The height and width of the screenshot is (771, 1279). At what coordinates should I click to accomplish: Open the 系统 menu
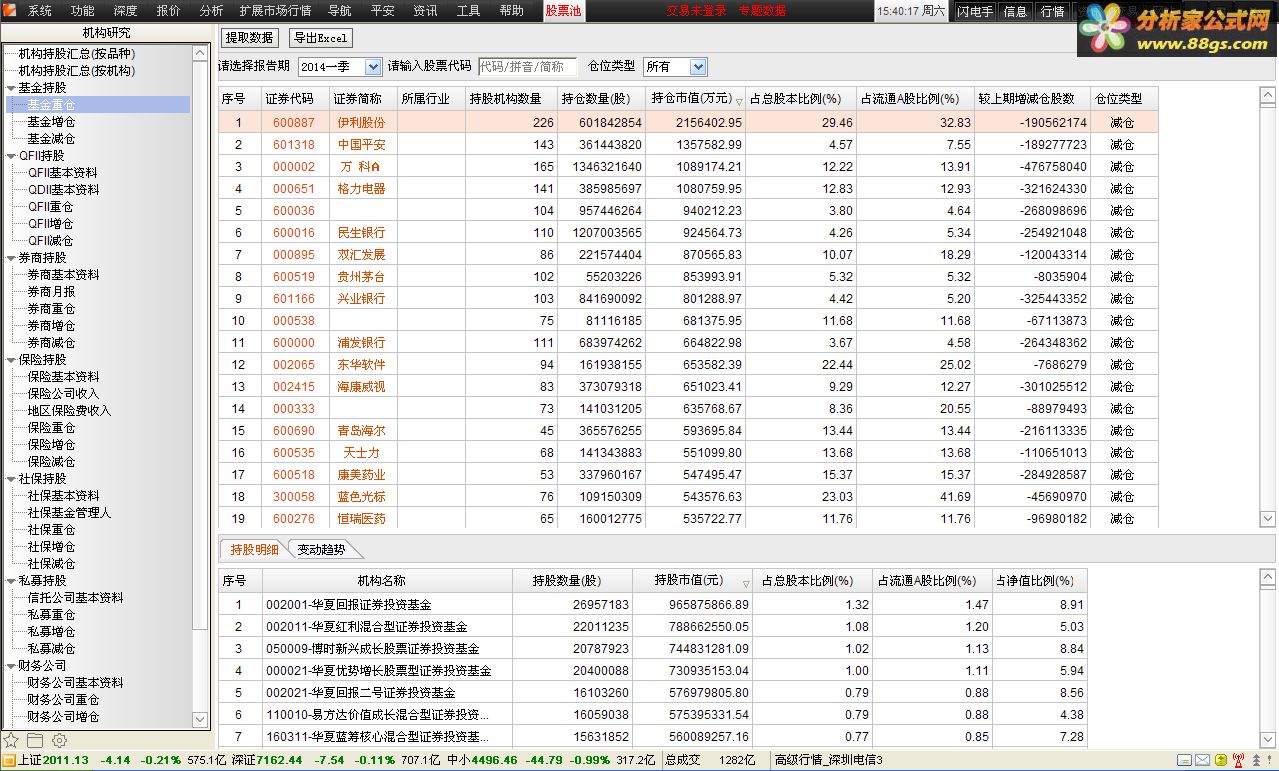(40, 11)
